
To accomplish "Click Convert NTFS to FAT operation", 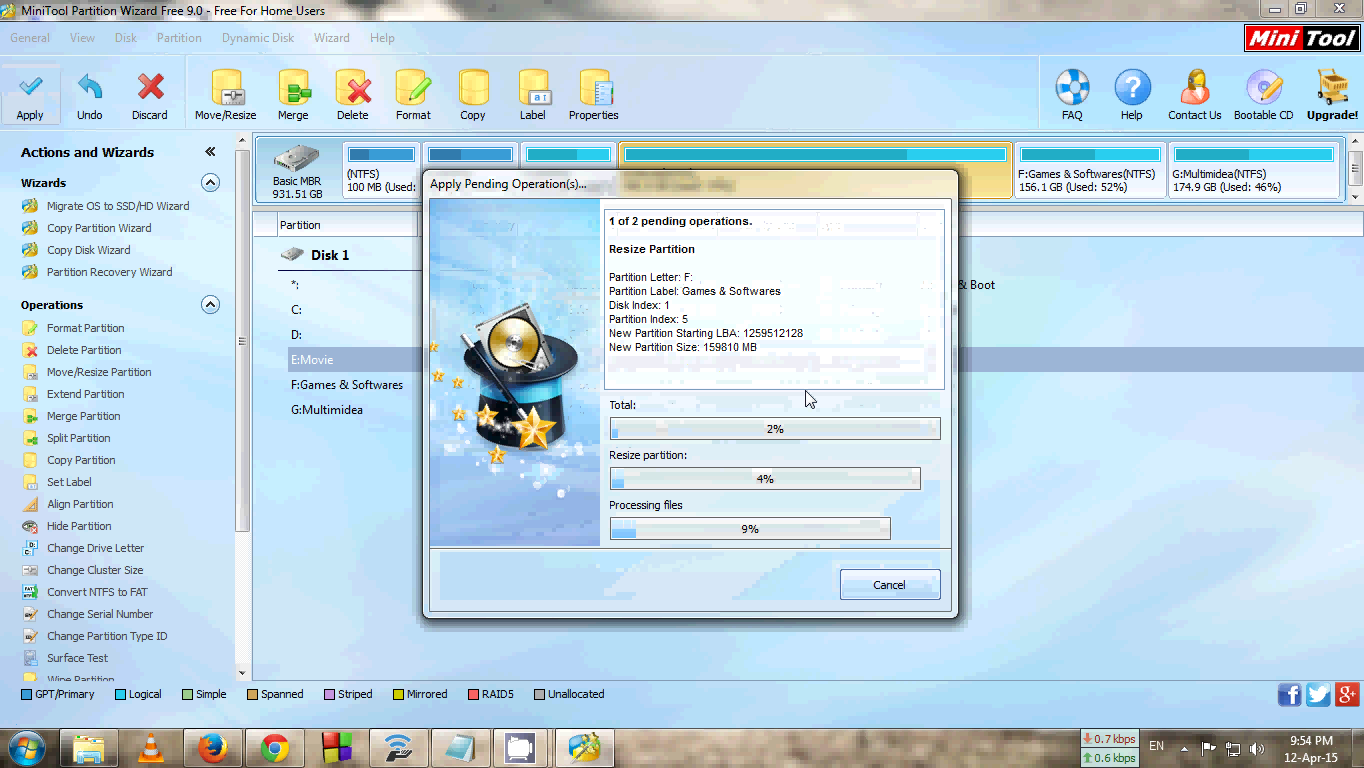I will [x=97, y=592].
